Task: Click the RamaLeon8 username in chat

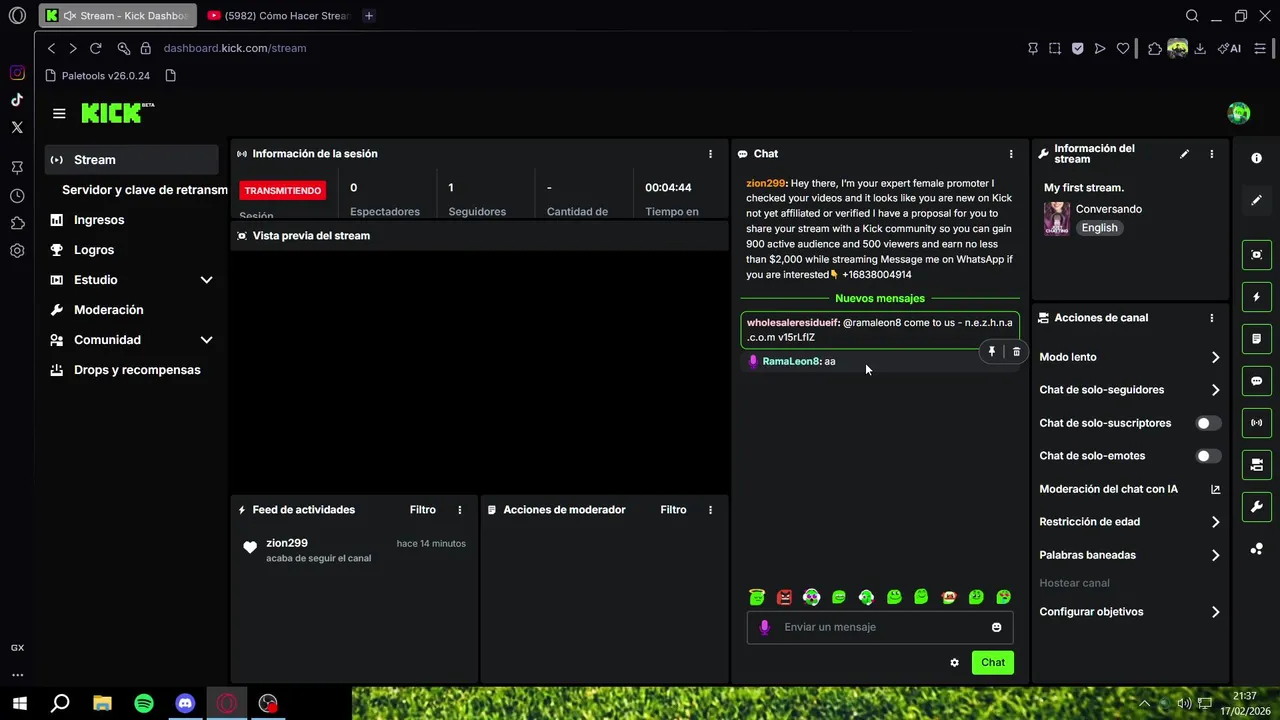Action: tap(790, 361)
